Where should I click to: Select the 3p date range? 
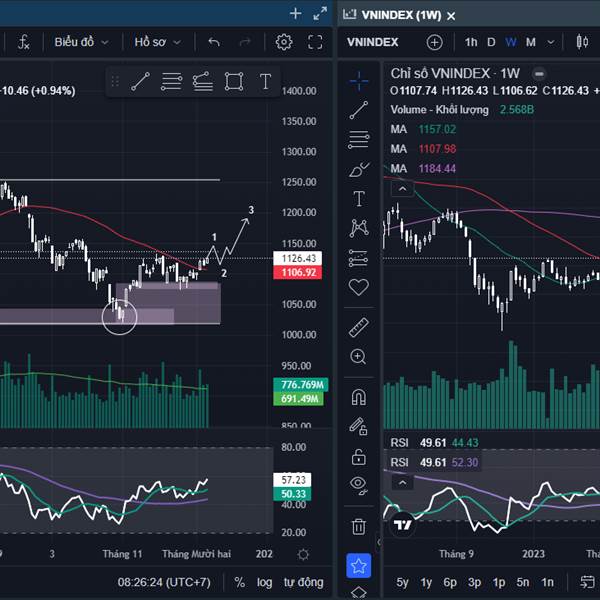pos(474,582)
